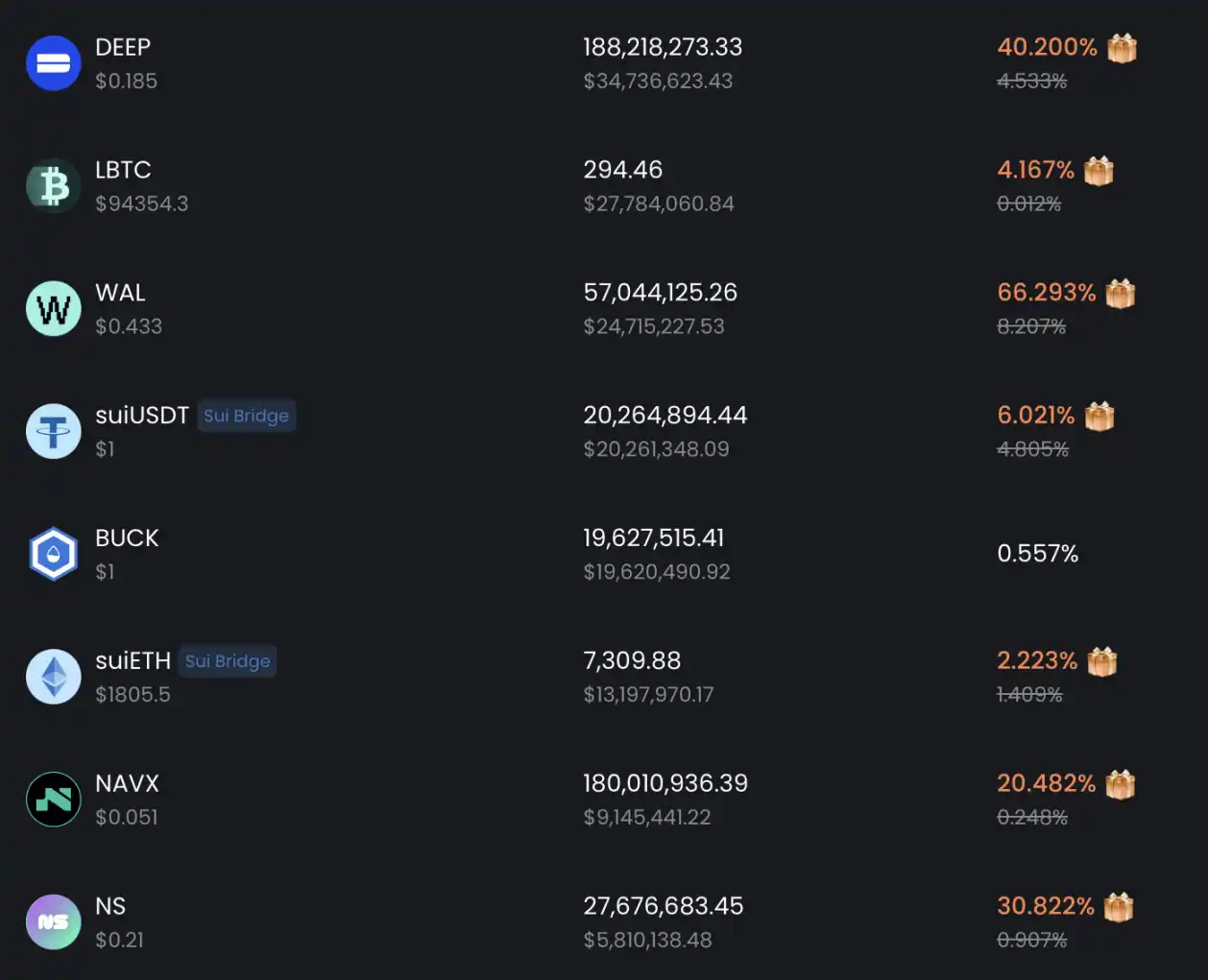Image resolution: width=1208 pixels, height=980 pixels.
Task: Click the NS token icon
Action: point(54,922)
